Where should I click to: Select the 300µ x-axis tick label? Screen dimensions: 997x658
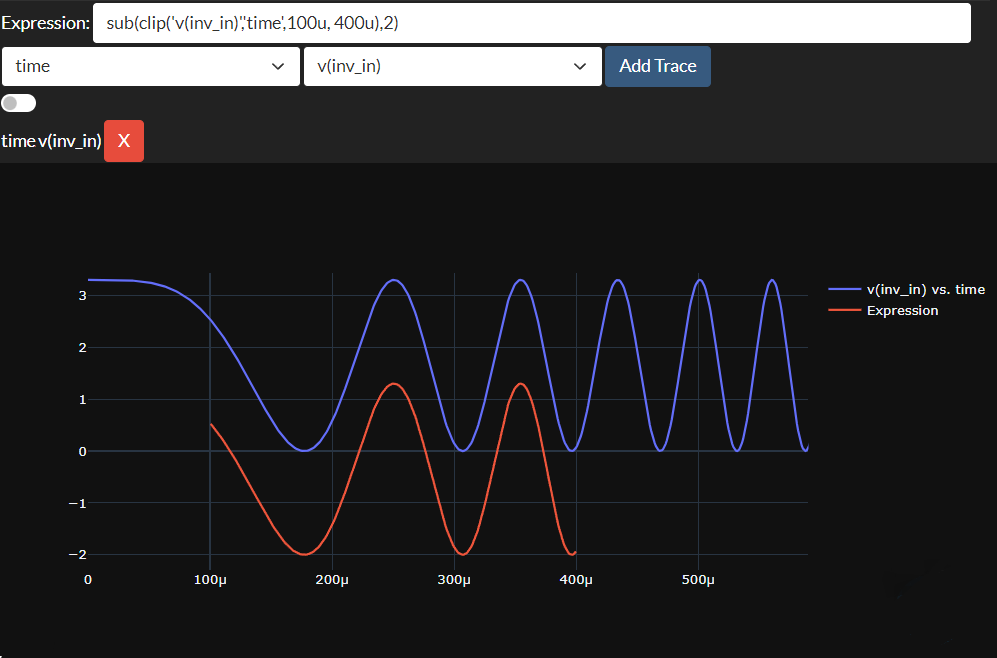tap(454, 580)
